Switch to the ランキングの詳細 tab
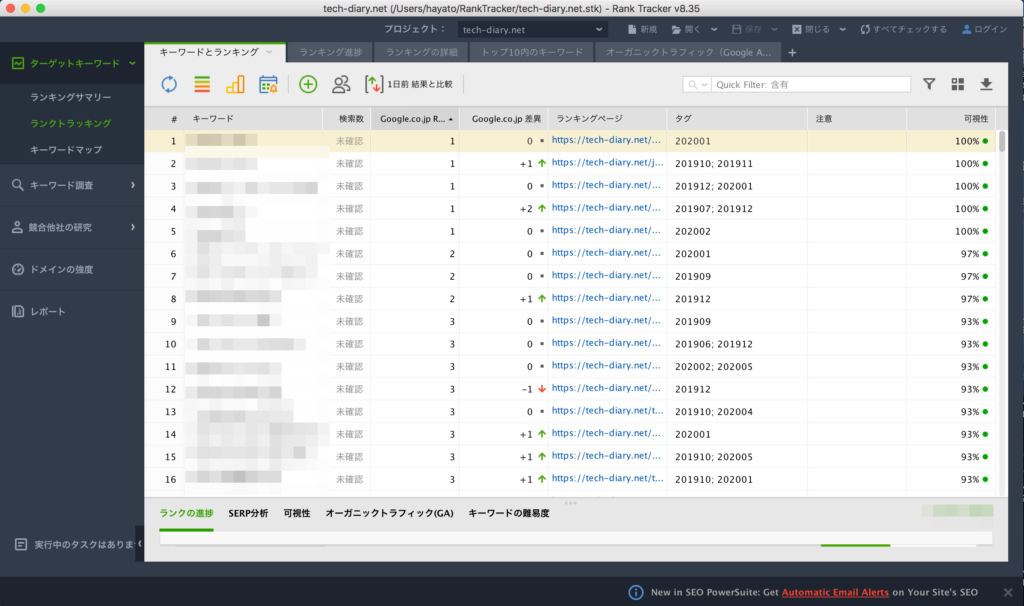This screenshot has width=1024, height=606. tap(421, 52)
